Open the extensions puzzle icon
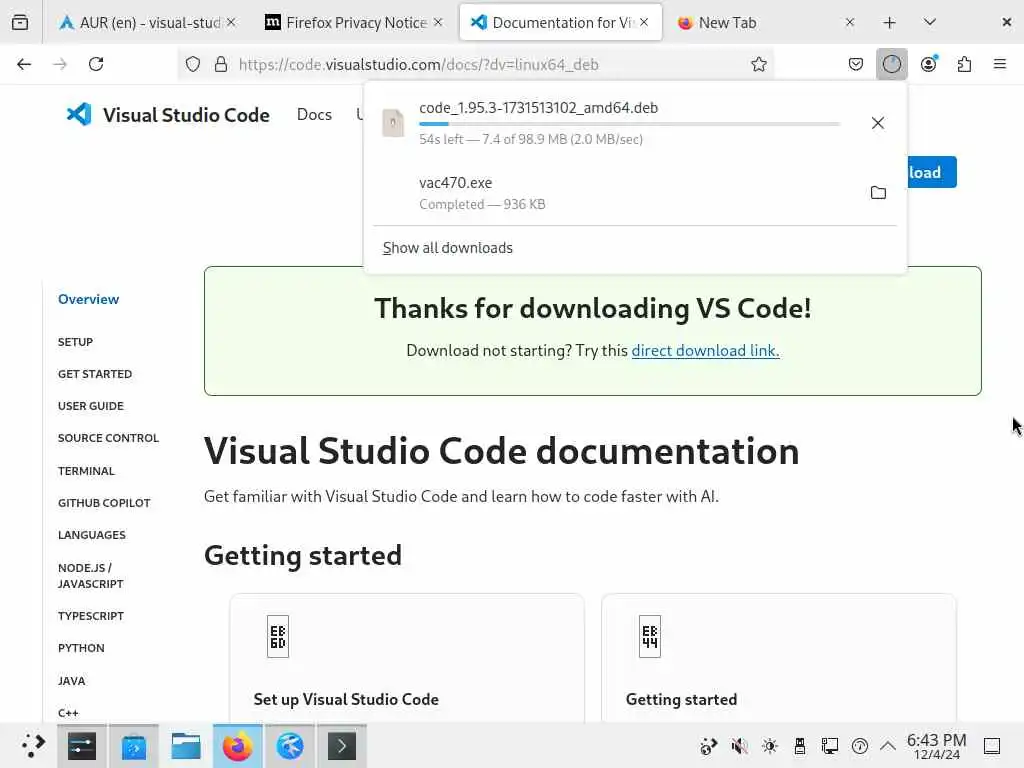Screen dimensions: 1024x768 (964, 64)
